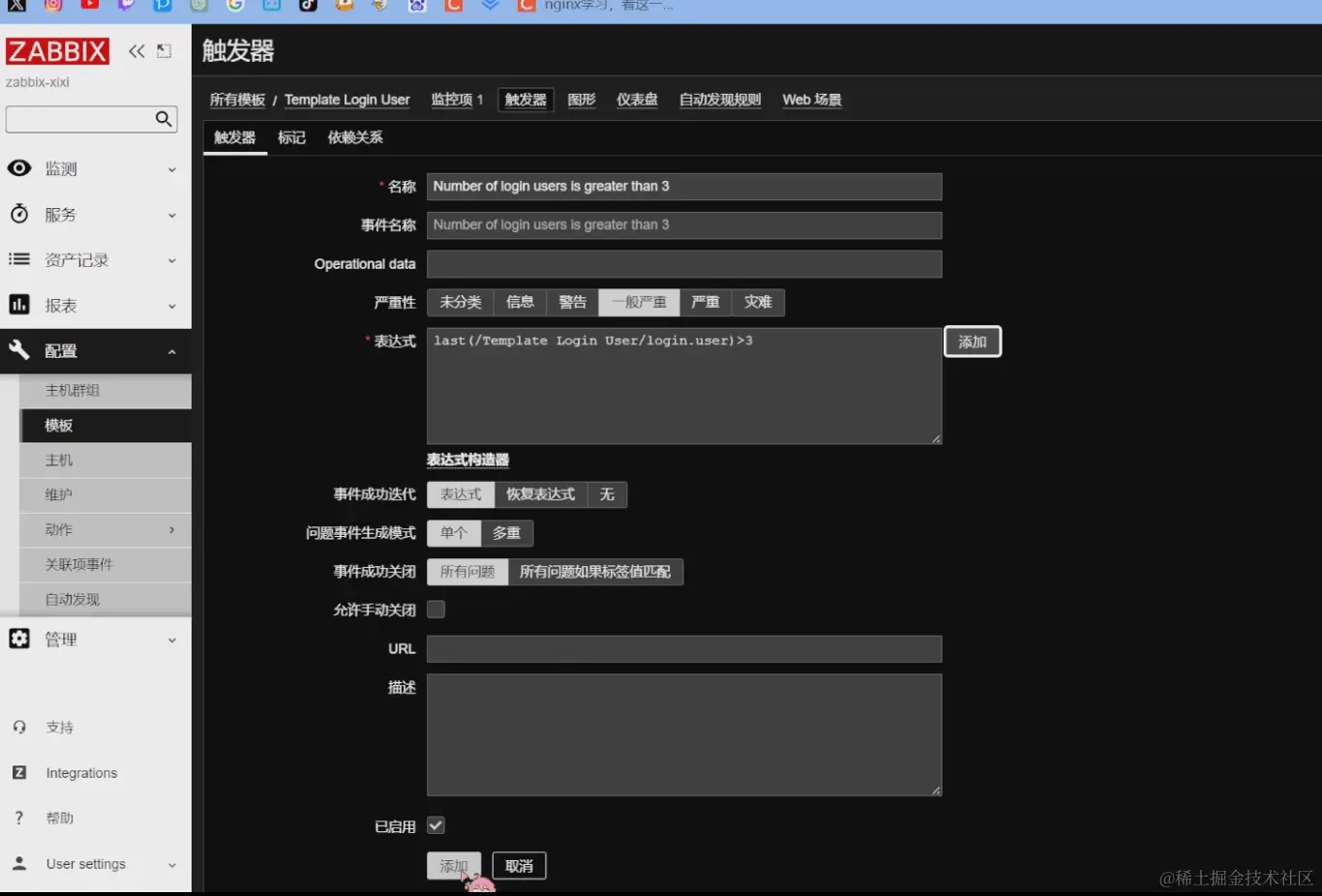The width and height of the screenshot is (1322, 896).
Task: Click the 取消 button
Action: coord(520,866)
